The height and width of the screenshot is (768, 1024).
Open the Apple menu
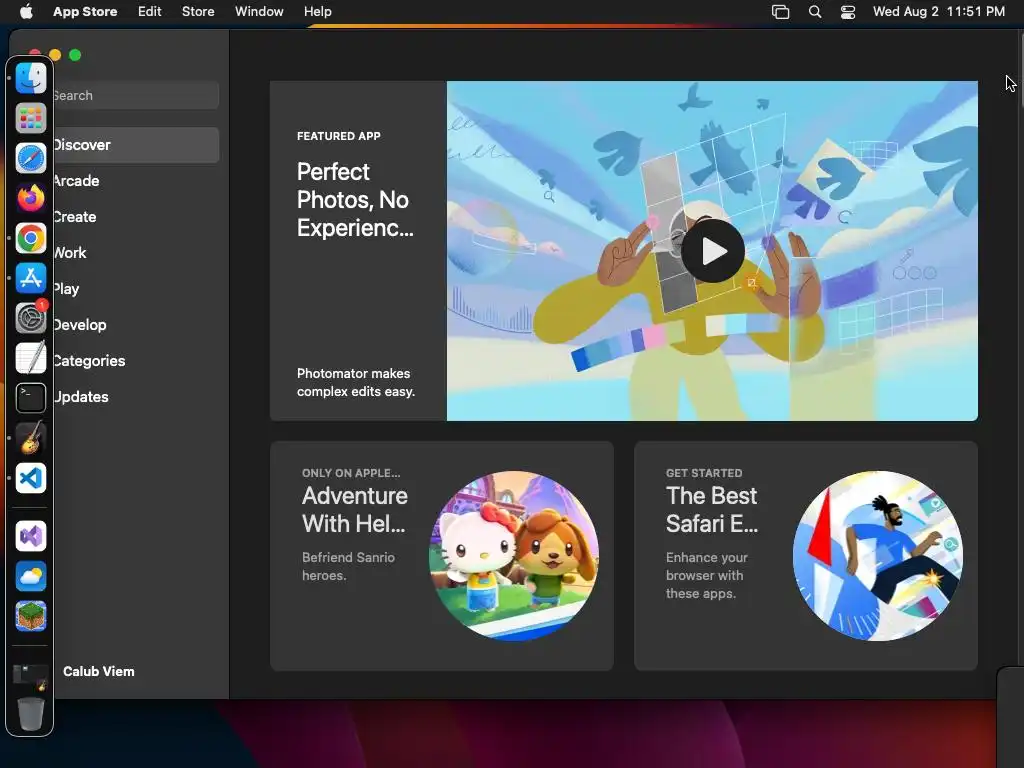pos(26,12)
